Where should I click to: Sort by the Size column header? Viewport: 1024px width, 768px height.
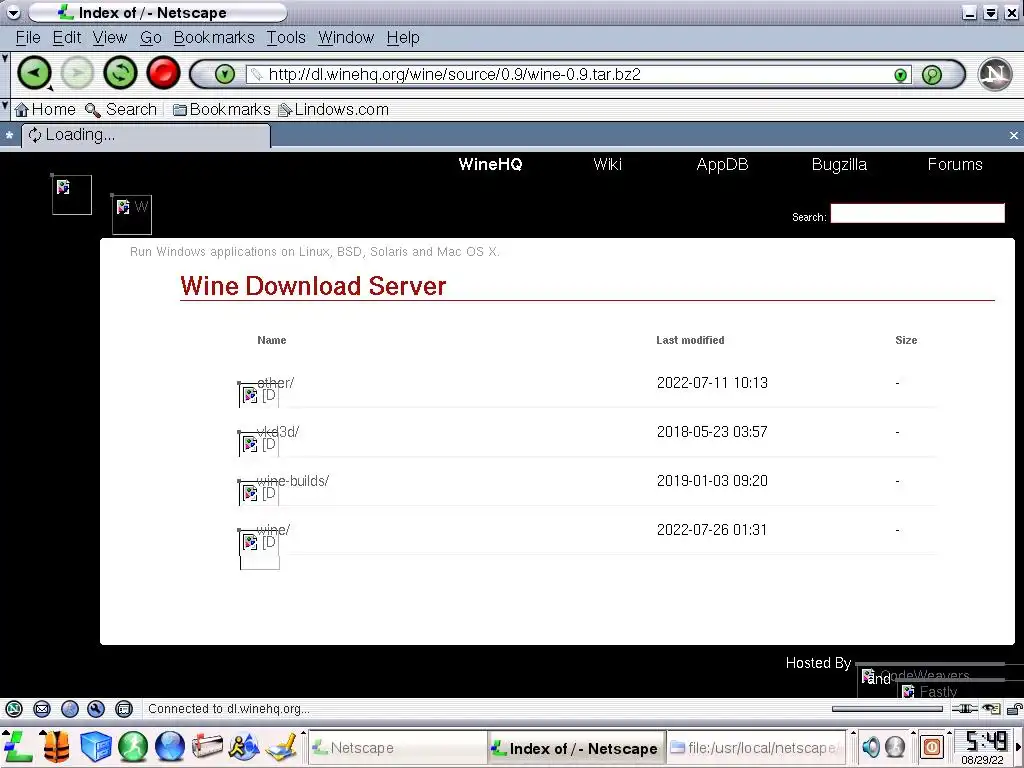pos(906,340)
